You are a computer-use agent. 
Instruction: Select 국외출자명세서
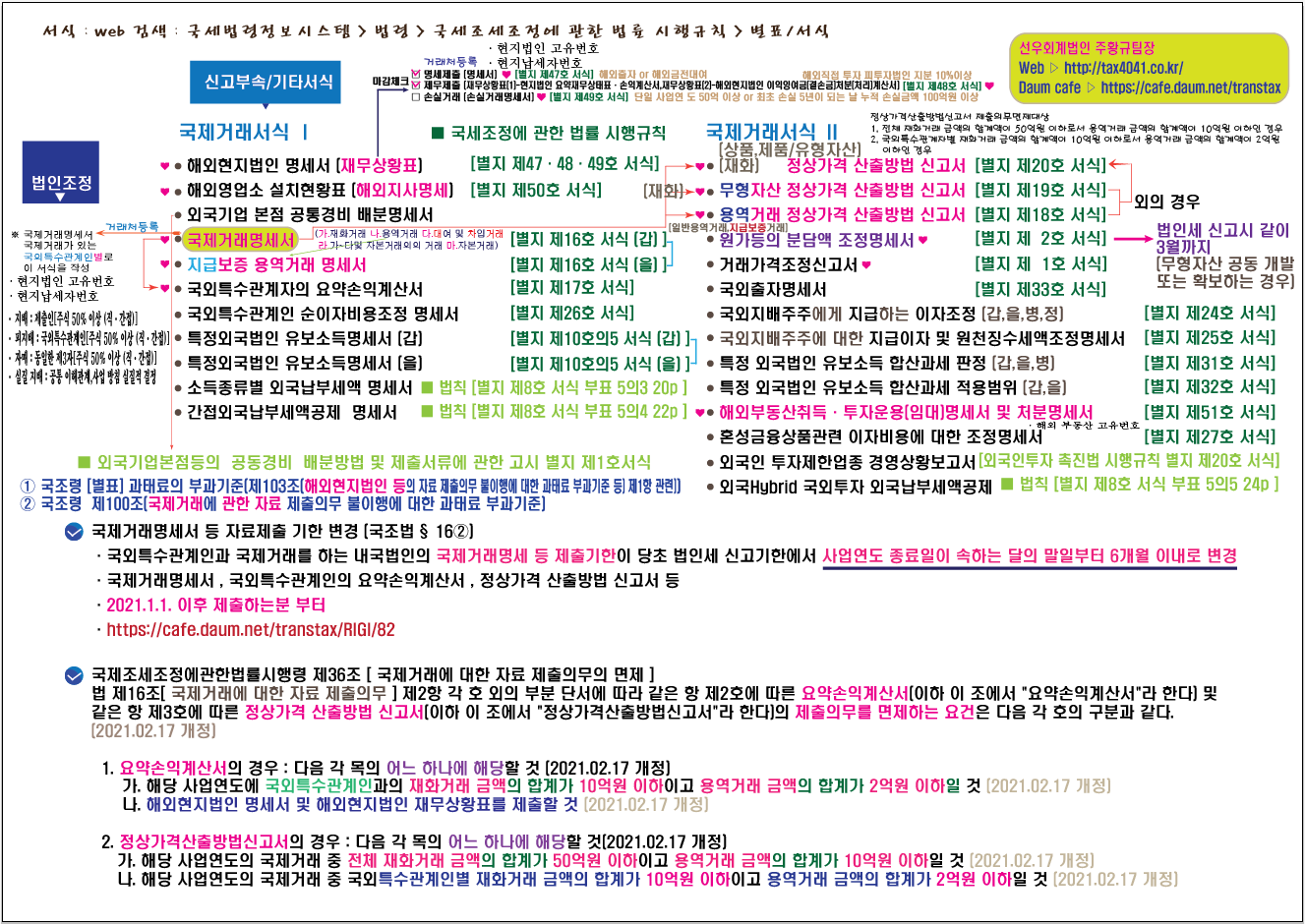[772, 289]
